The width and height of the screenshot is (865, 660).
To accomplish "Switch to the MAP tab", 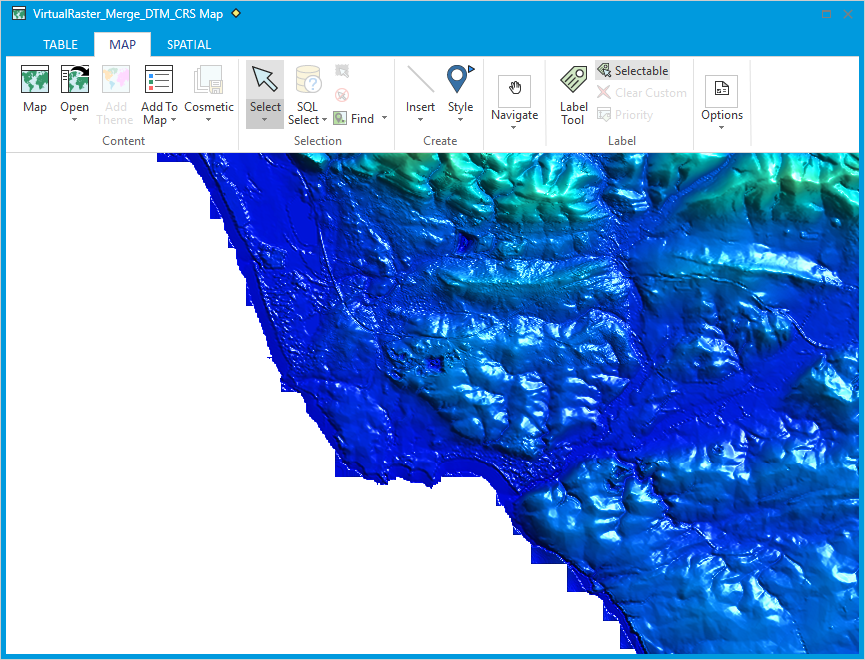I will 122,45.
